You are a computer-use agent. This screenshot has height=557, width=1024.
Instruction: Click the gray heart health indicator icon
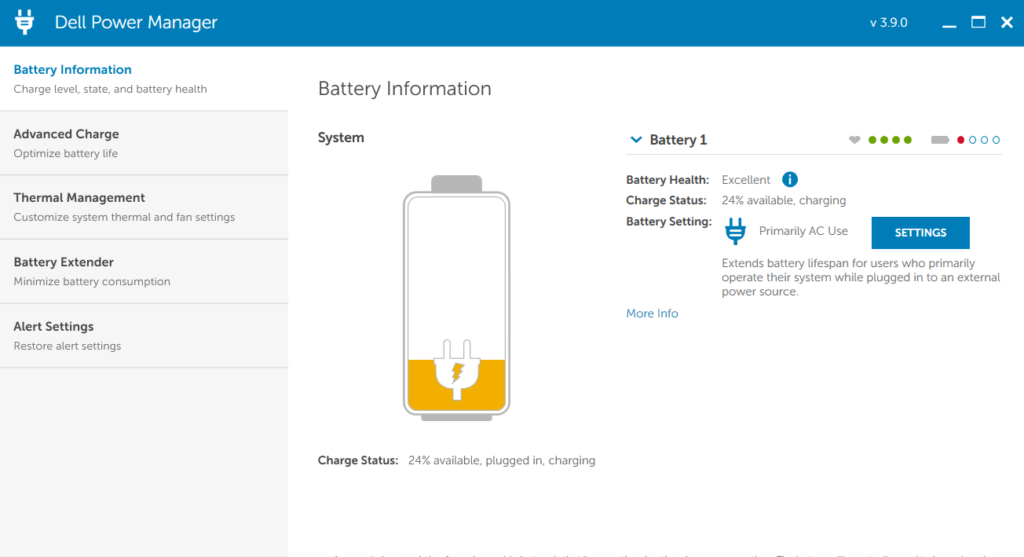click(854, 140)
